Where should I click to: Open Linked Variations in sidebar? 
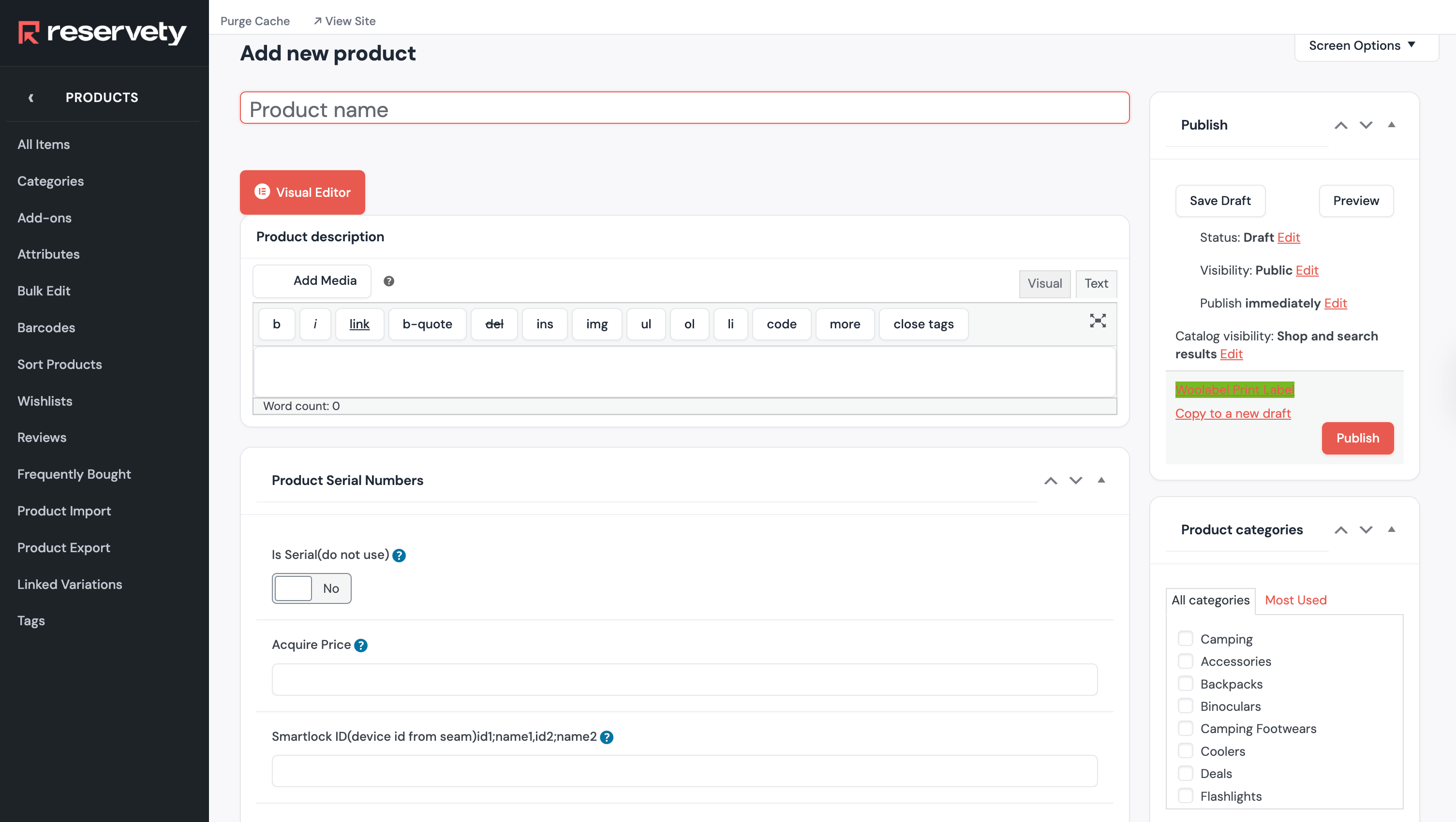[x=70, y=585]
